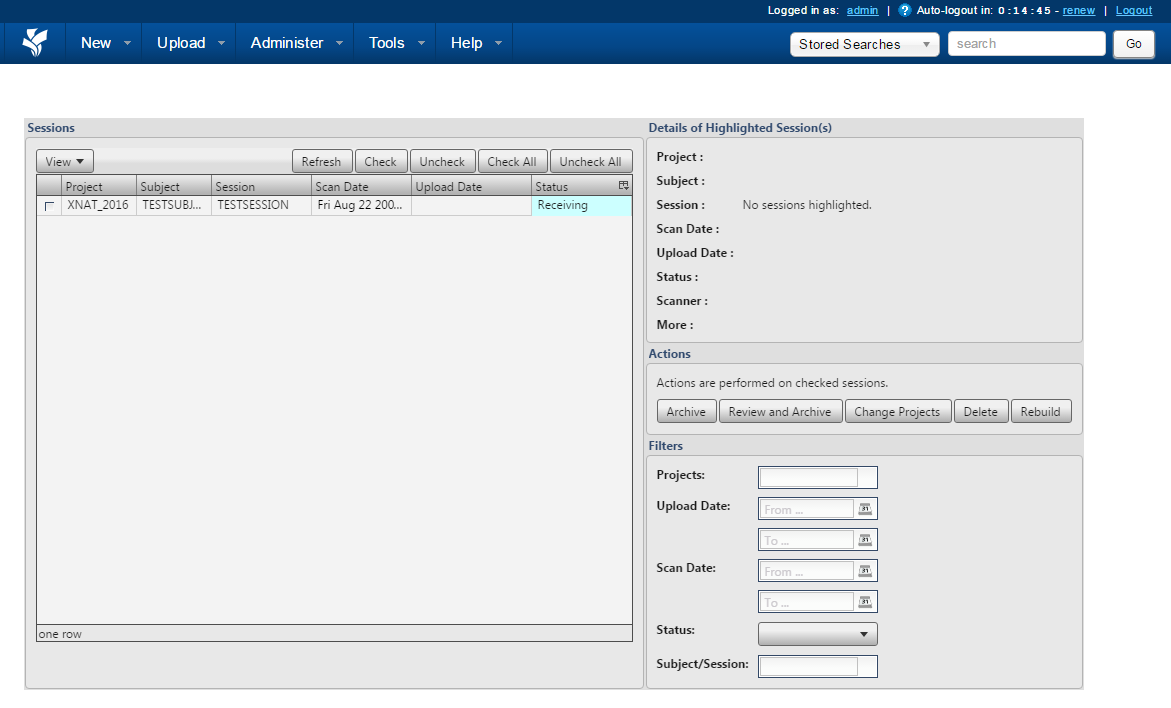The width and height of the screenshot is (1171, 708).
Task: Check the XNAT_2016 session row checkbox
Action: point(49,206)
